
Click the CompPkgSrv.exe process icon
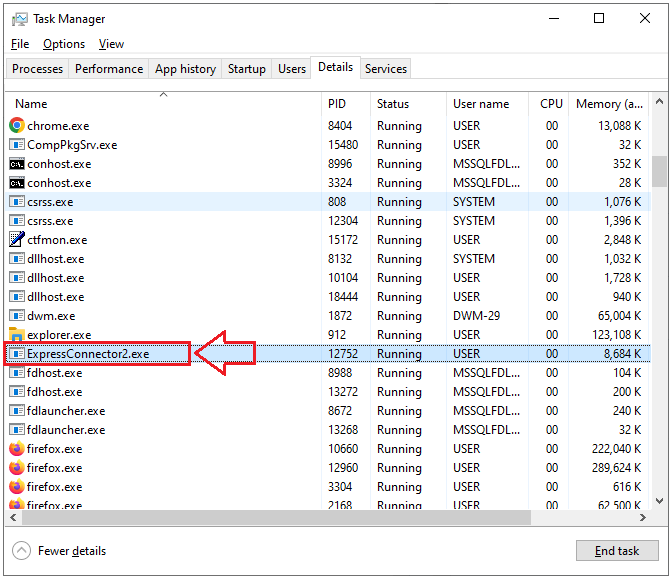(x=17, y=145)
